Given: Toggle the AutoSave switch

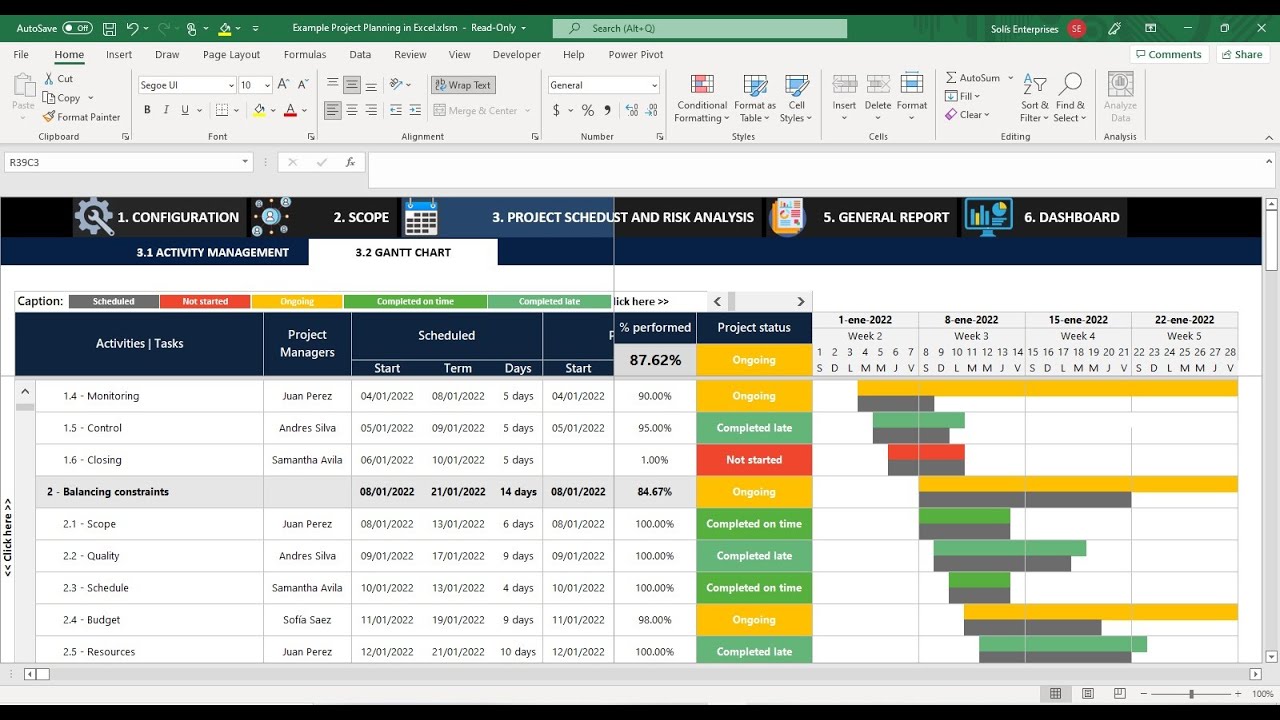Looking at the screenshot, I should (x=77, y=29).
